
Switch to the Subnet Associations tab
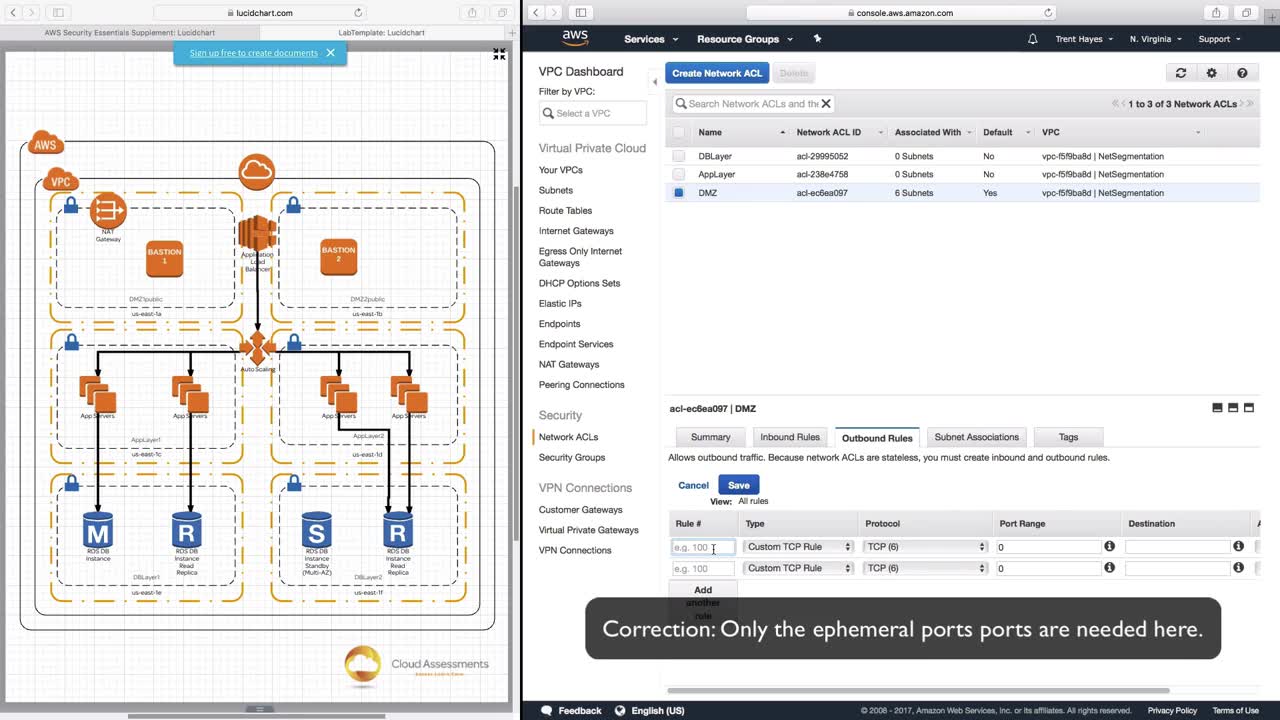coord(976,437)
